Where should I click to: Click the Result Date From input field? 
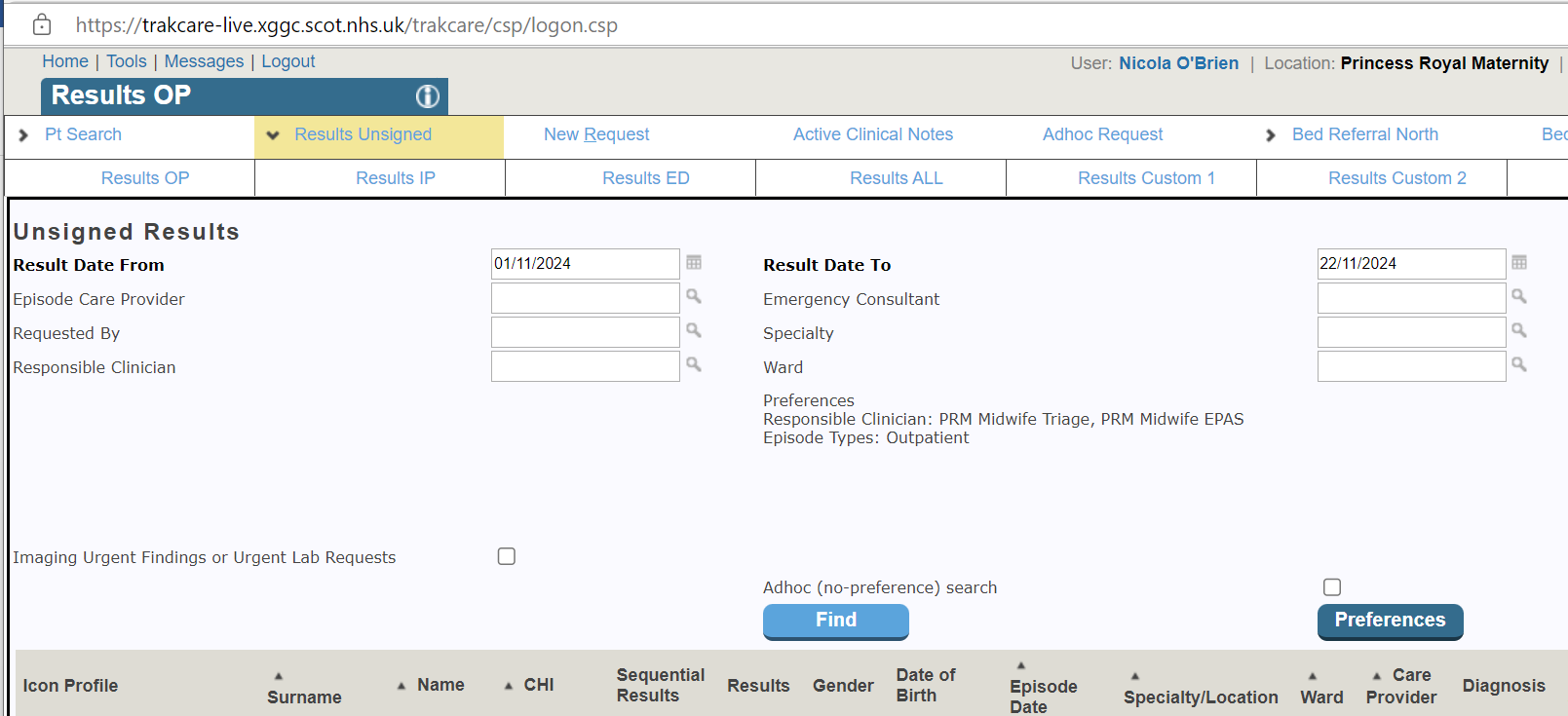(x=585, y=264)
